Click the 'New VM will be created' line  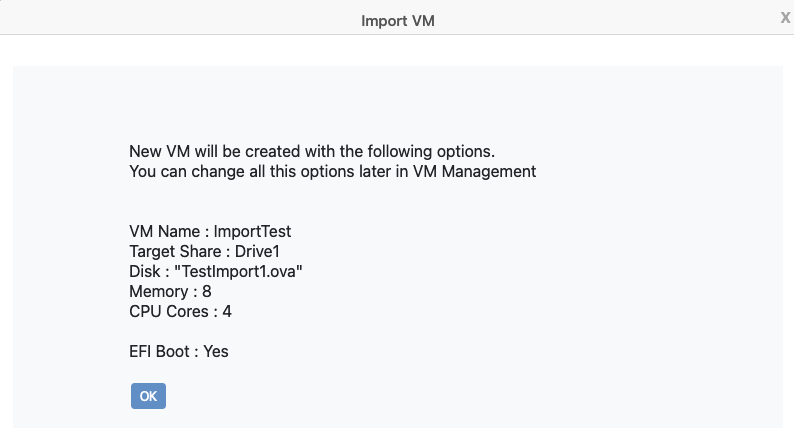312,152
